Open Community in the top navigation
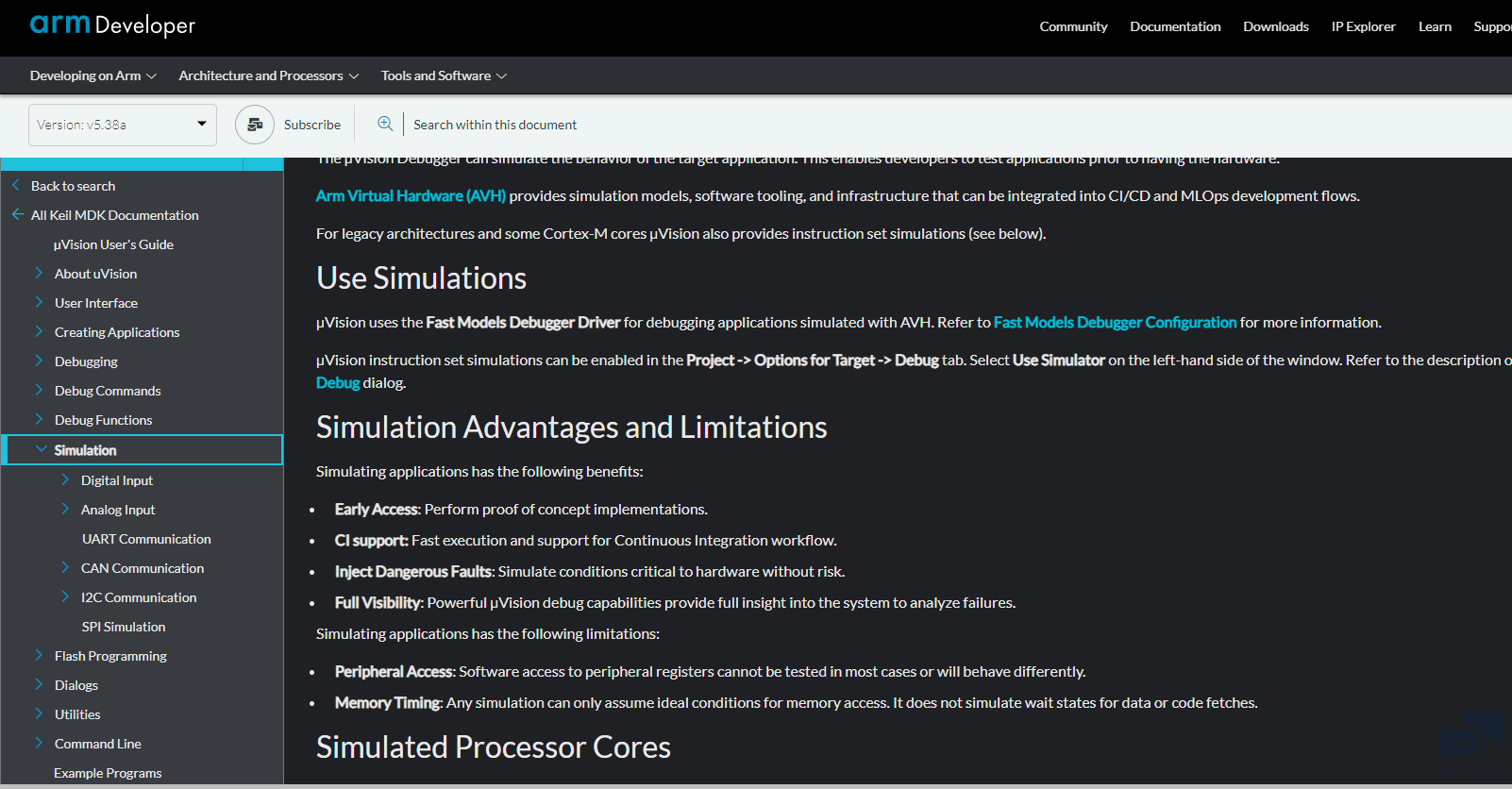1512x789 pixels. coord(1073,26)
